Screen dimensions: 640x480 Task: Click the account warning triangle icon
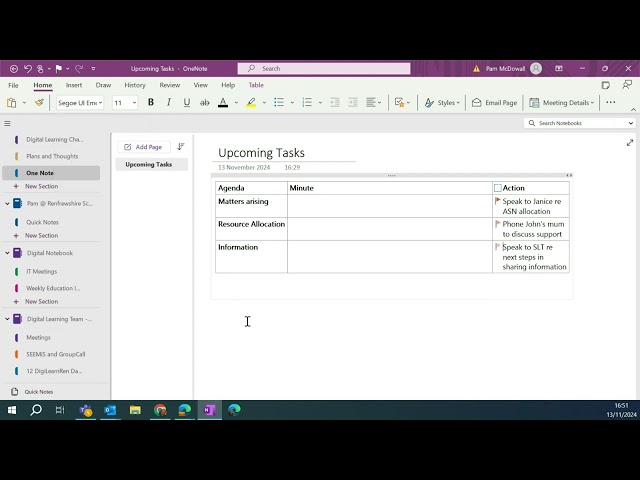click(476, 69)
